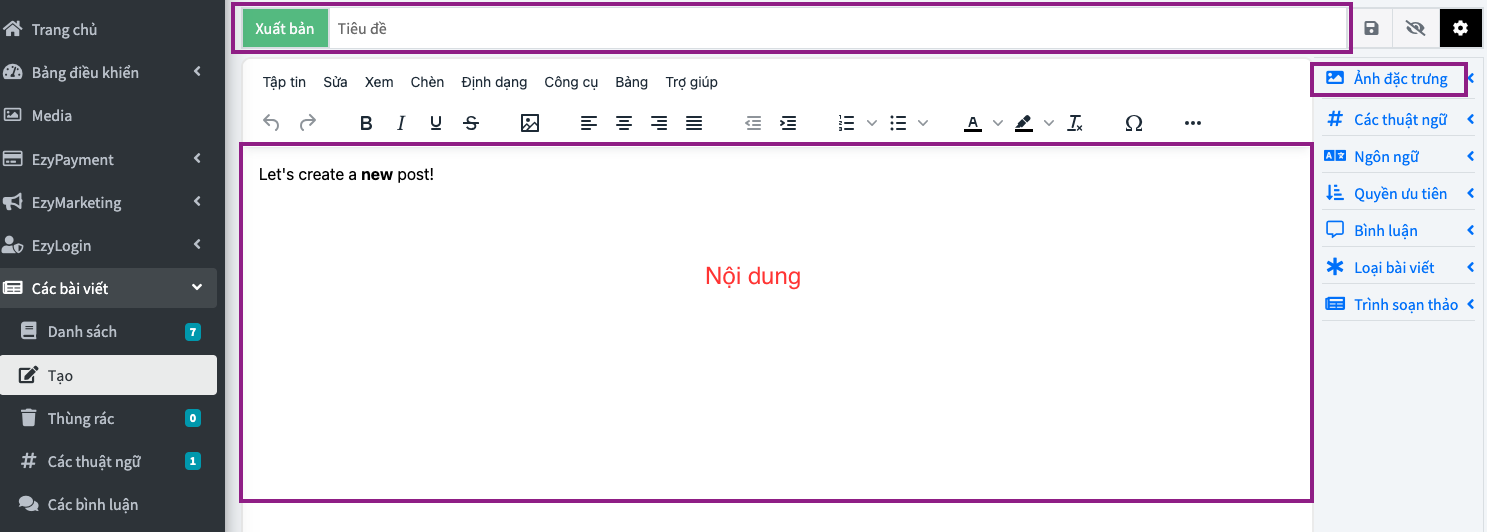Open bullet list style dropdown
This screenshot has width=1487, height=532.
pyautogui.click(x=922, y=123)
